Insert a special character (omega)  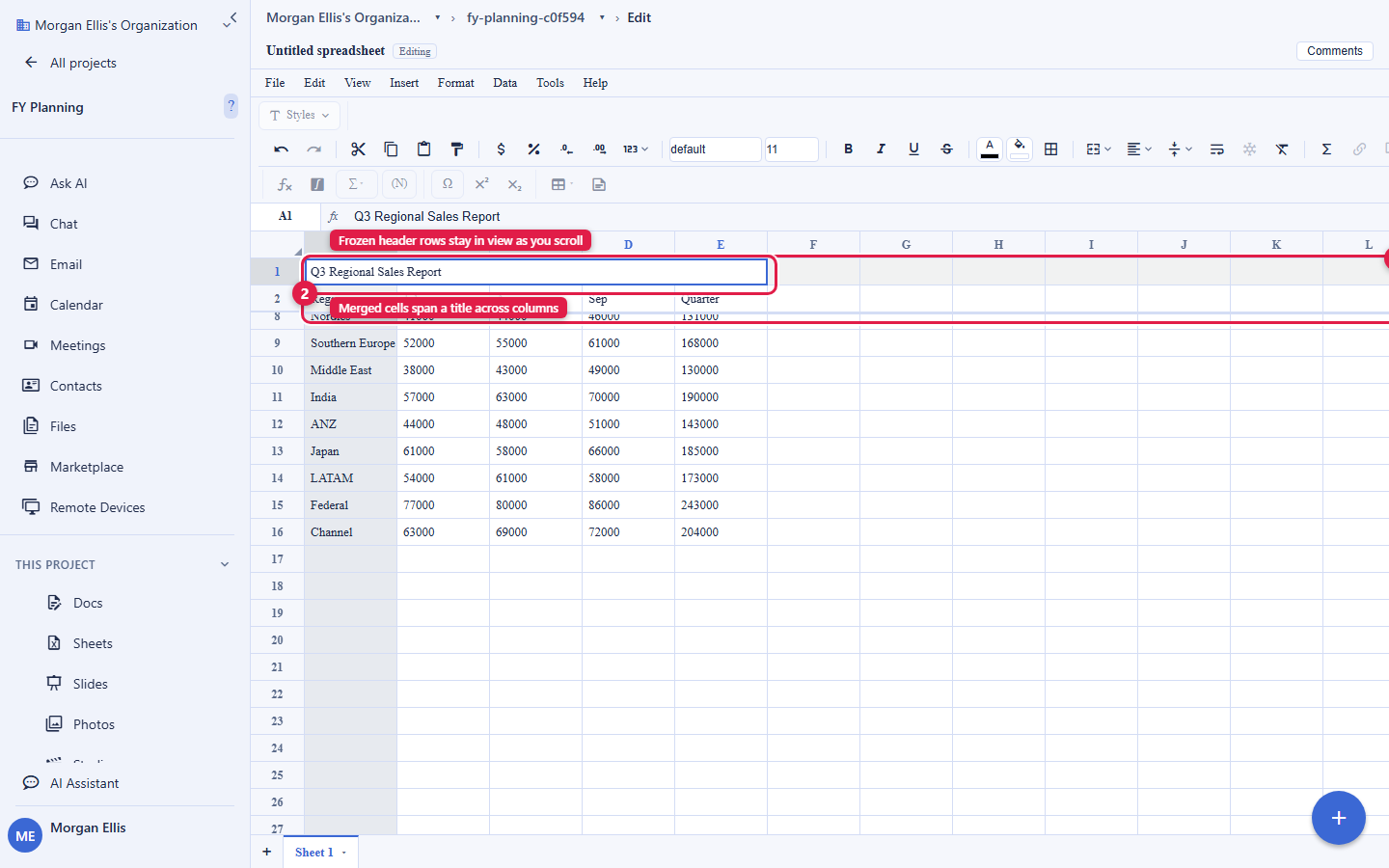tap(448, 184)
